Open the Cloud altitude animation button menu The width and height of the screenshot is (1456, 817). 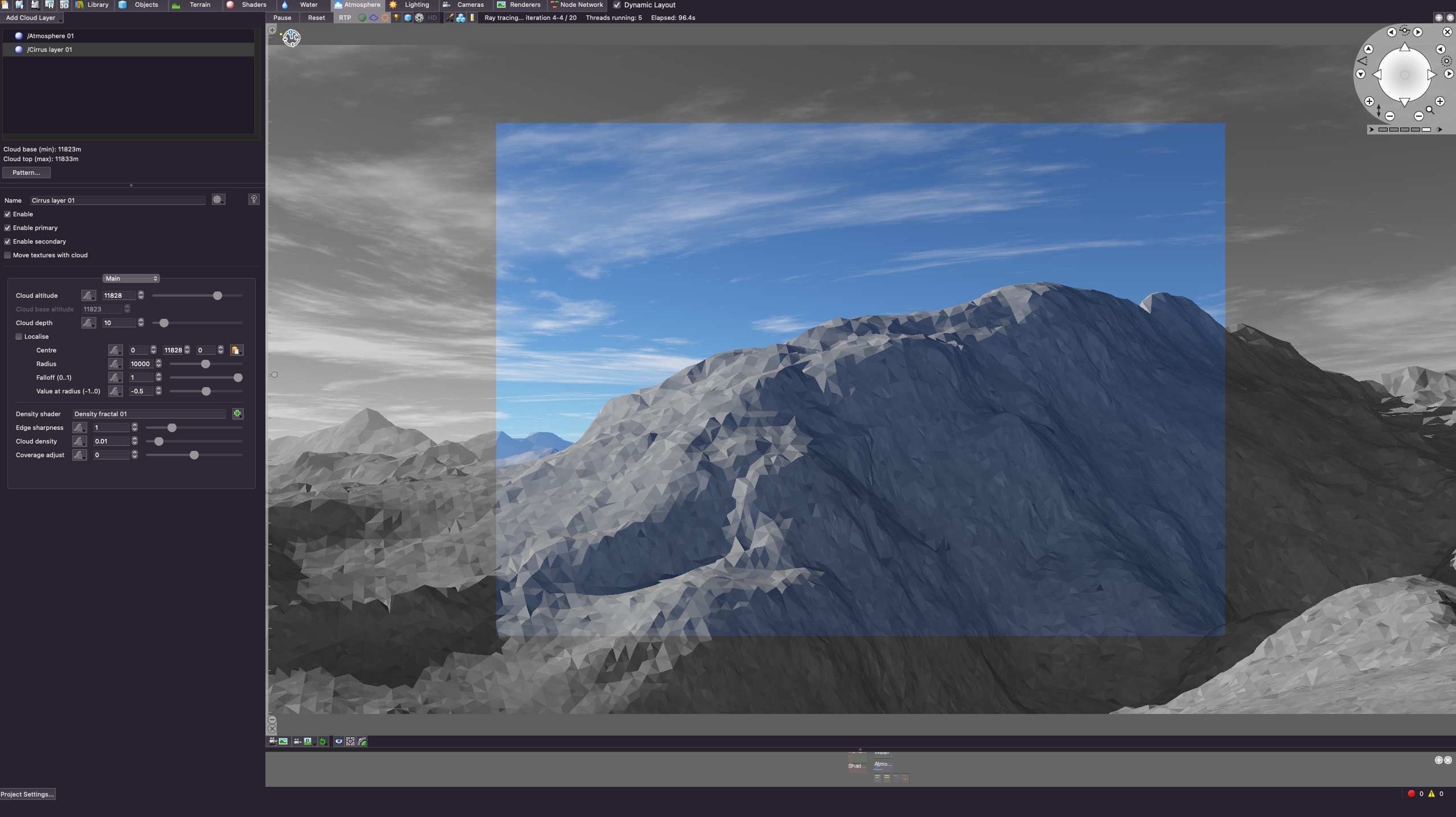pyautogui.click(x=88, y=295)
